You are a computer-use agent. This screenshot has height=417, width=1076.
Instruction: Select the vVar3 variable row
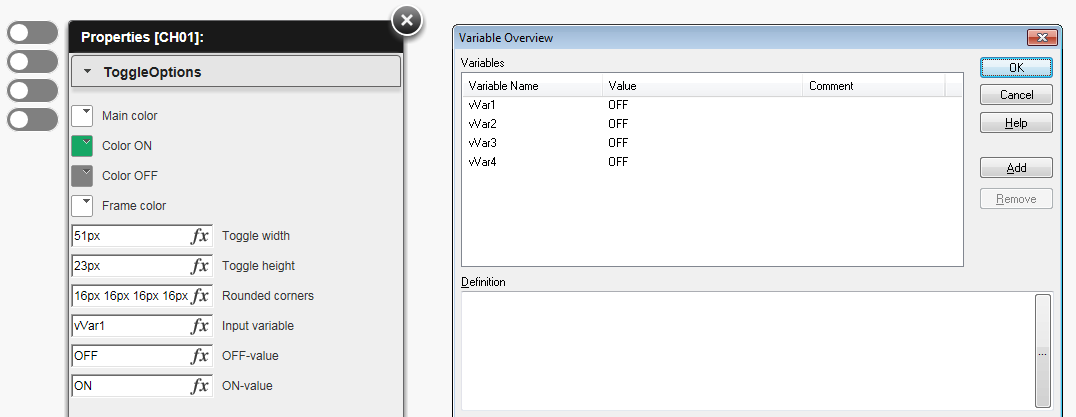(x=484, y=143)
